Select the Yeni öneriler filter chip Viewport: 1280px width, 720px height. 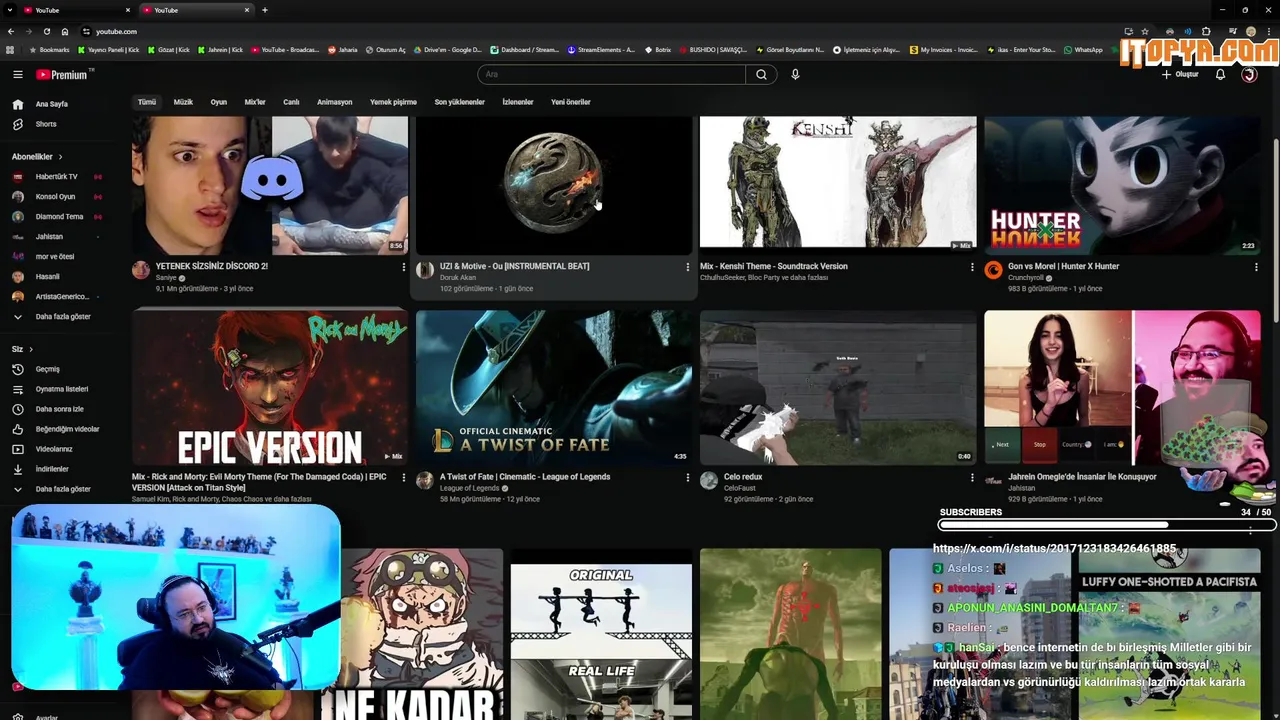point(571,102)
